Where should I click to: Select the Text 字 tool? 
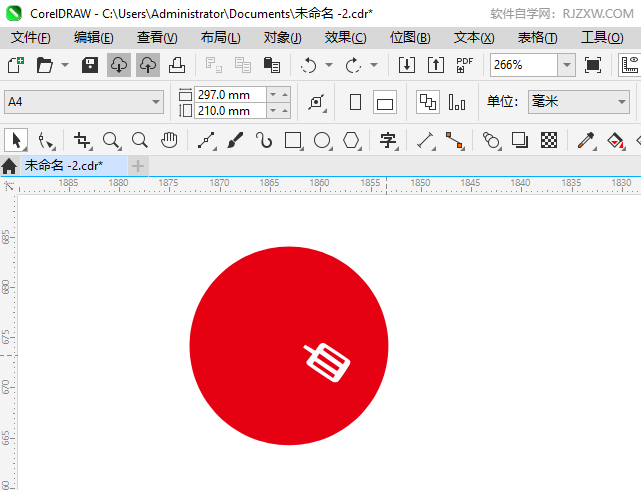388,141
